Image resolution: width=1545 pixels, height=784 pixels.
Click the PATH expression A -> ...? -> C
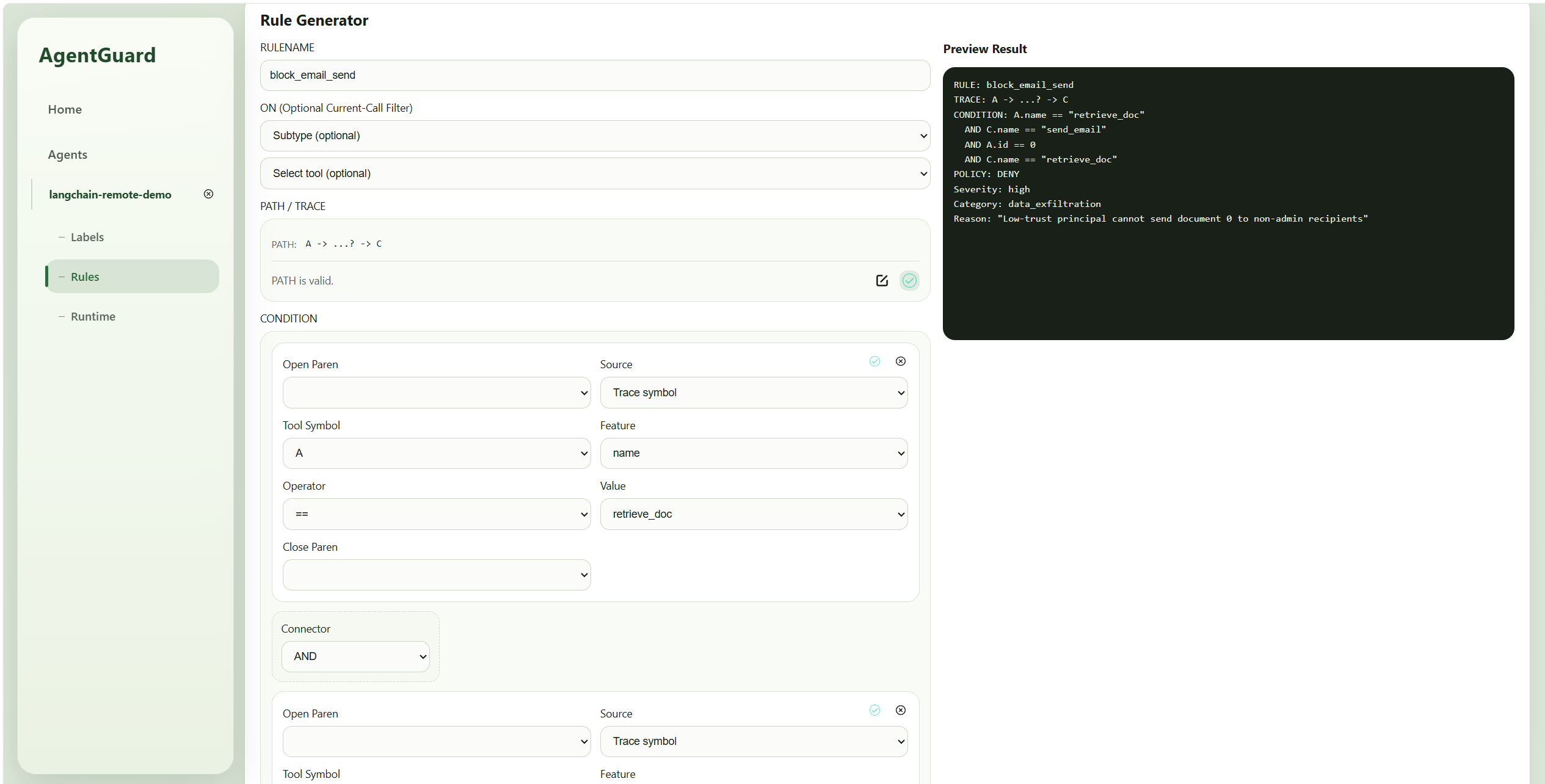343,244
